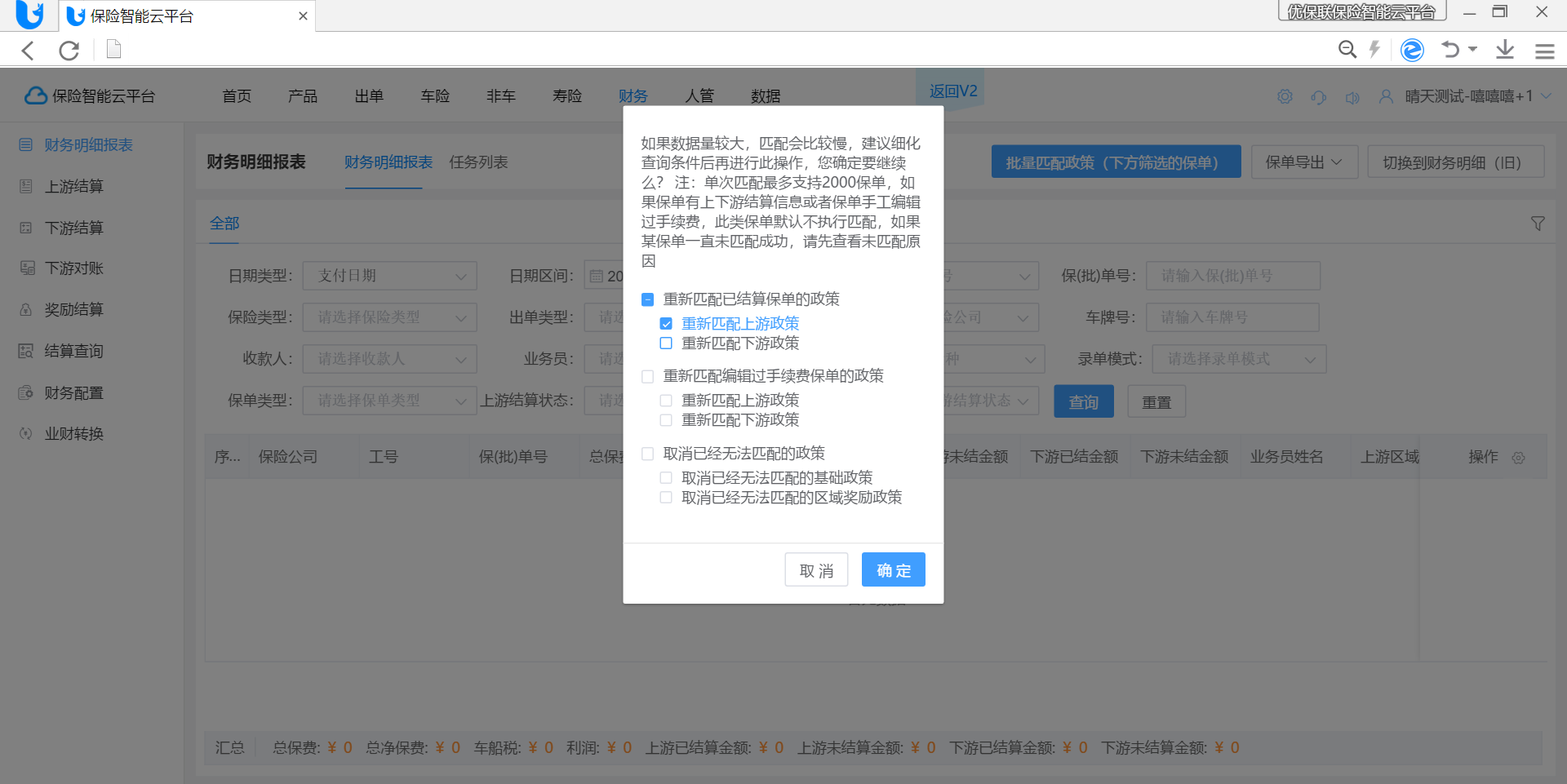
Task: Click the 业财转换 sidebar icon
Action: (x=26, y=434)
